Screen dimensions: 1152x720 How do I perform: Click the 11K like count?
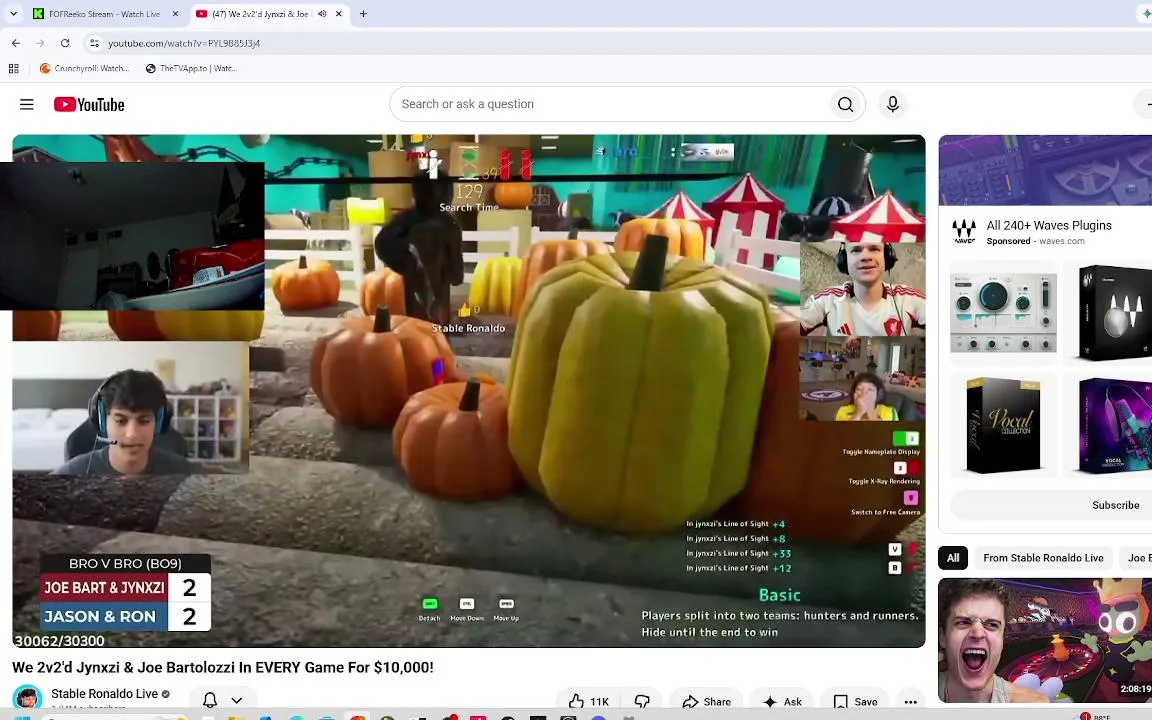click(x=600, y=702)
